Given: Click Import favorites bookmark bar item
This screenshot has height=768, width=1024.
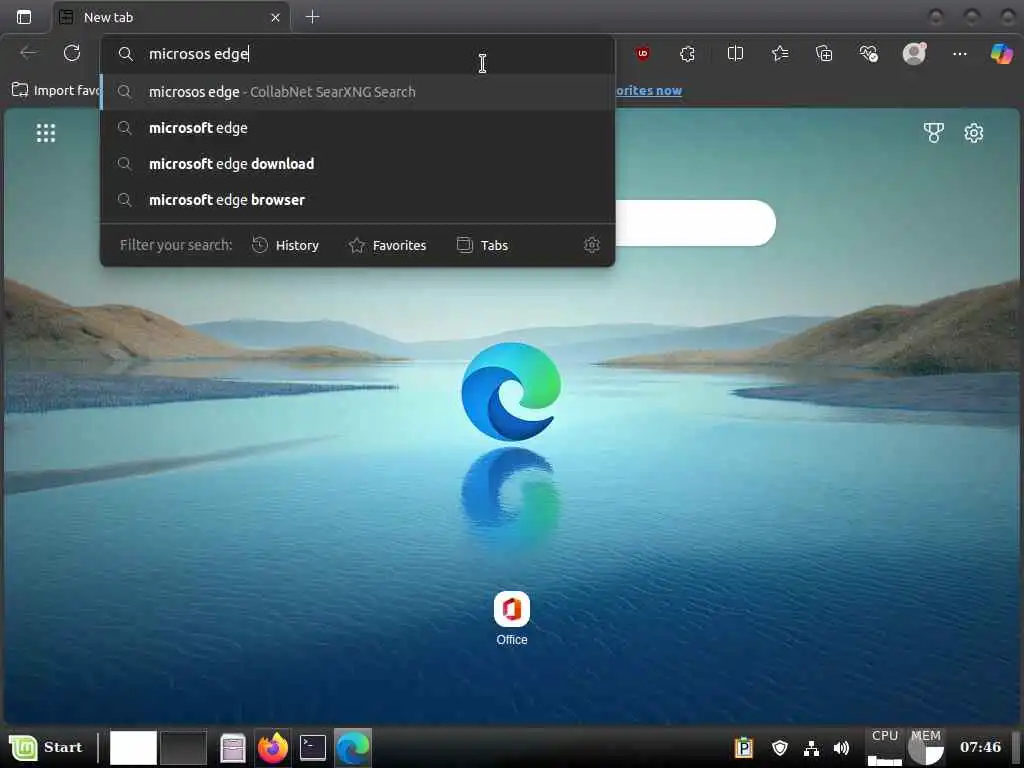Looking at the screenshot, I should click(x=56, y=90).
